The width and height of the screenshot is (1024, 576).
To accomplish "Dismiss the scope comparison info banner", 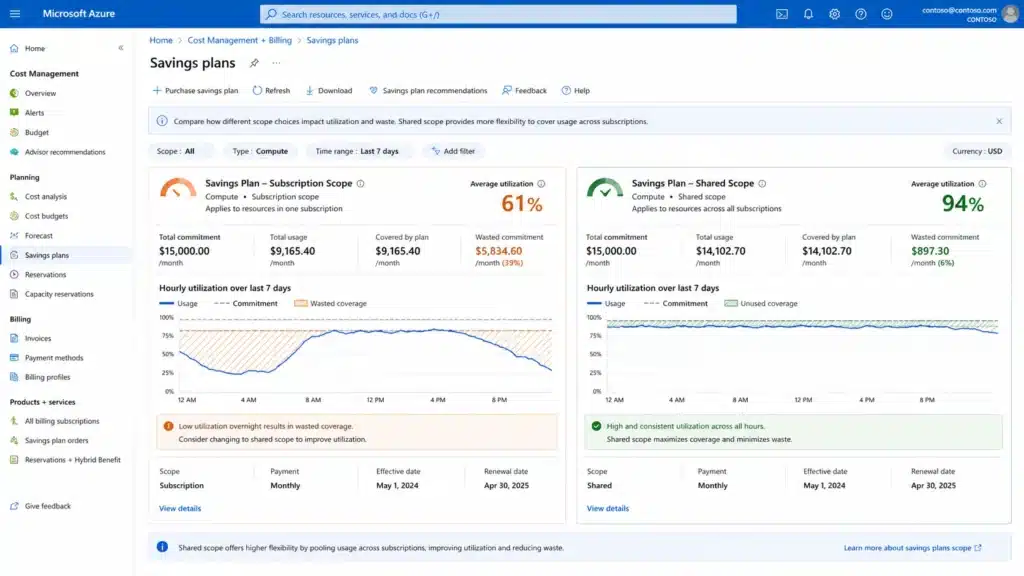I will click(x=999, y=121).
